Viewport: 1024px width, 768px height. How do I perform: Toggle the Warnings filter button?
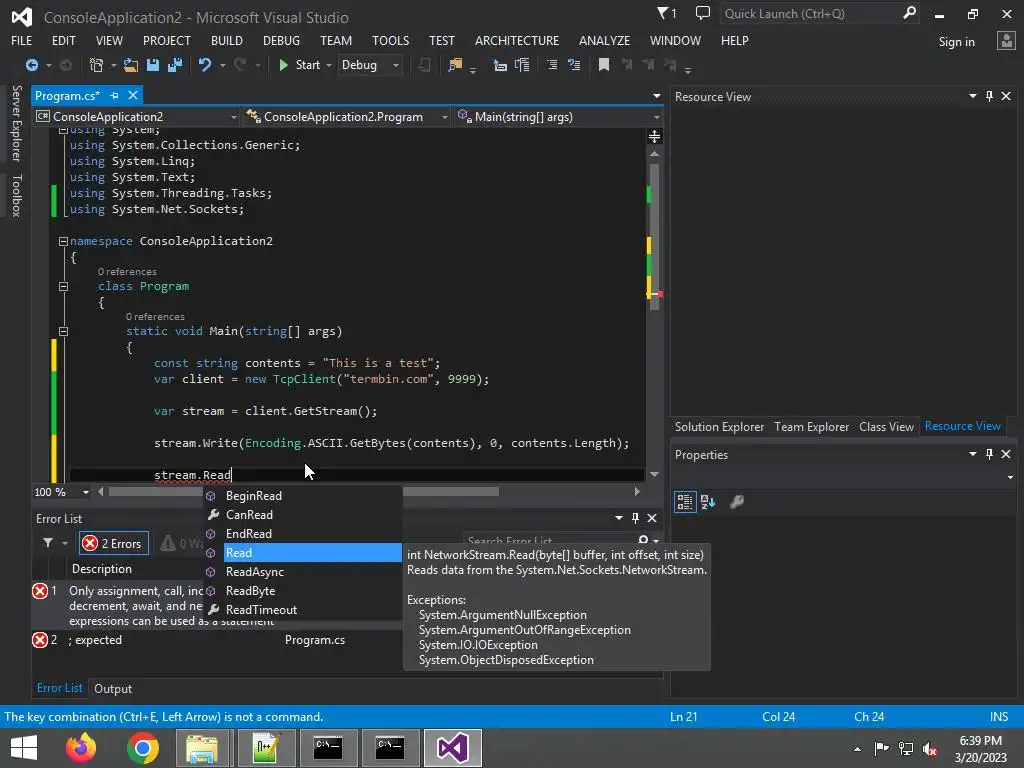point(182,543)
